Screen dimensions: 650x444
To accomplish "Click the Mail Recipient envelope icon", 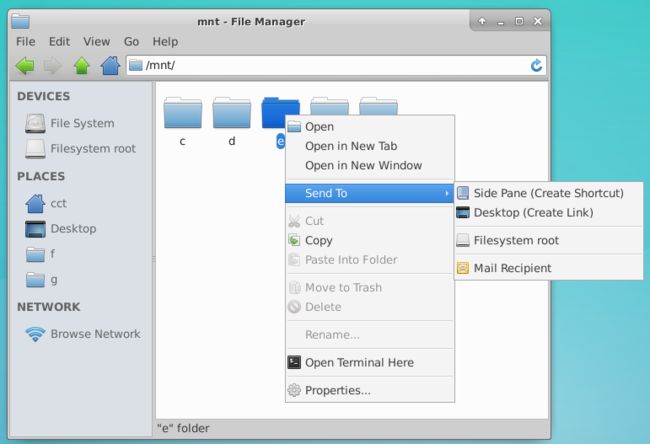I will click(463, 268).
